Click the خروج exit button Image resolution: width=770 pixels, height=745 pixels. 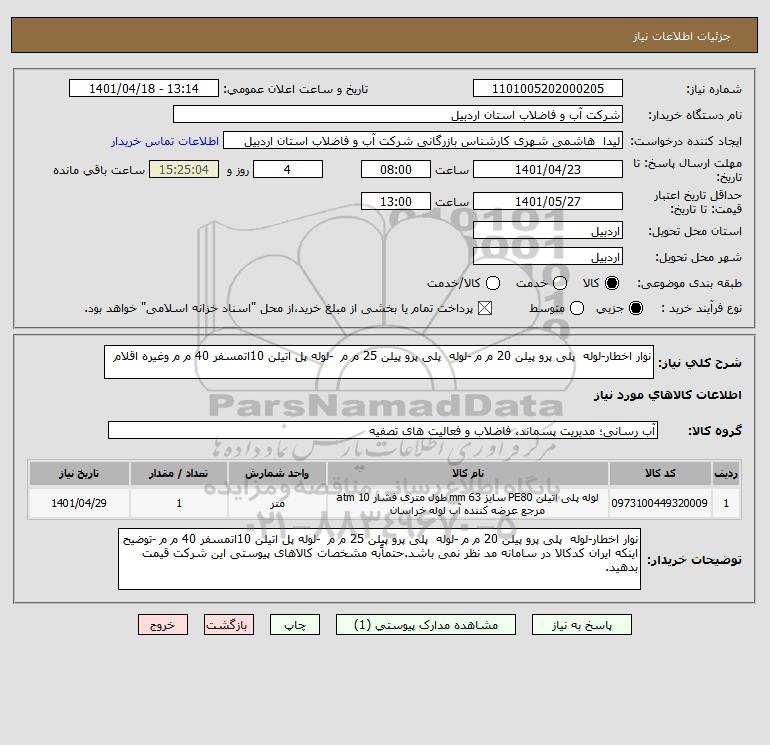(x=163, y=625)
